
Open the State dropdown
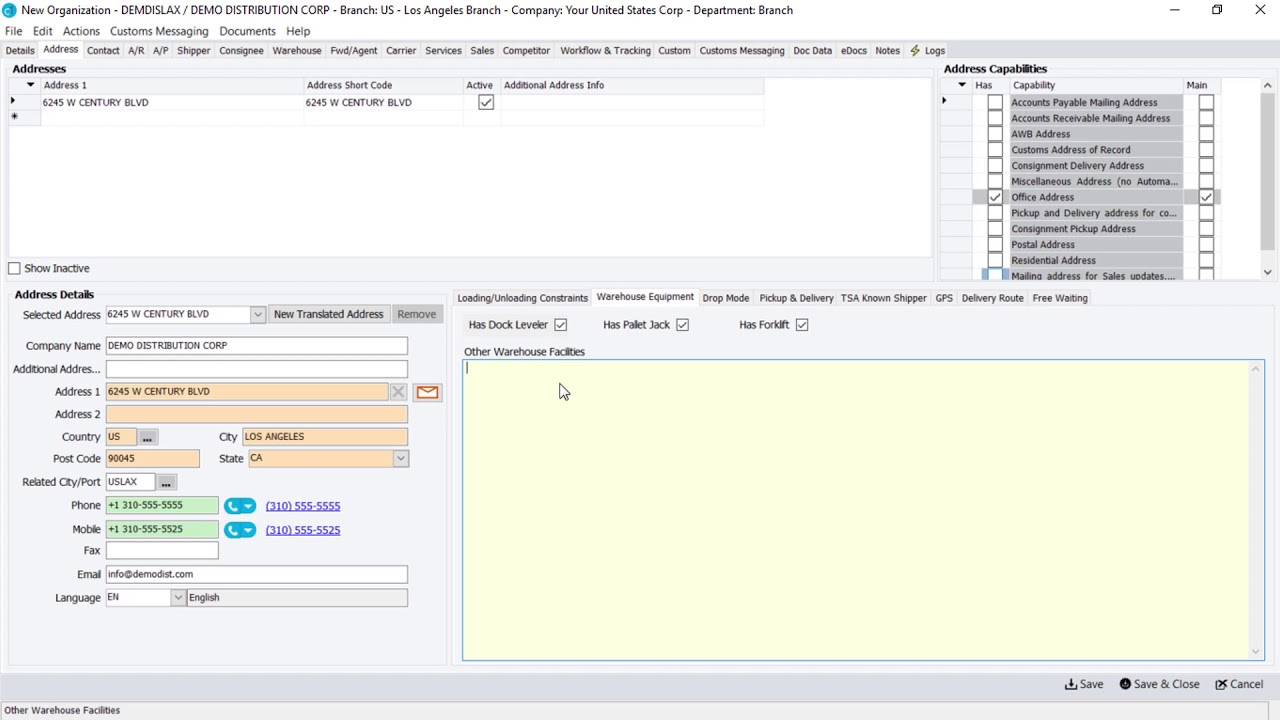point(400,459)
